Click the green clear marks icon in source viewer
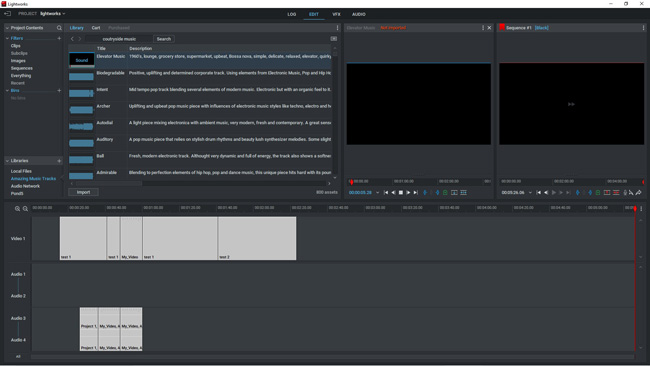 pos(445,192)
